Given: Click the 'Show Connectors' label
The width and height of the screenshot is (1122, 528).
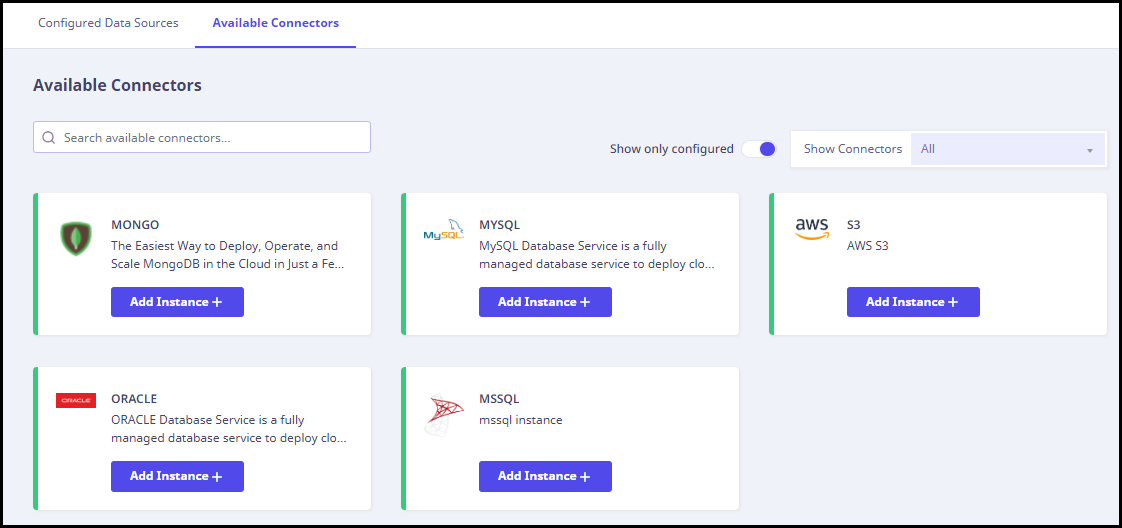Looking at the screenshot, I should coord(853,149).
